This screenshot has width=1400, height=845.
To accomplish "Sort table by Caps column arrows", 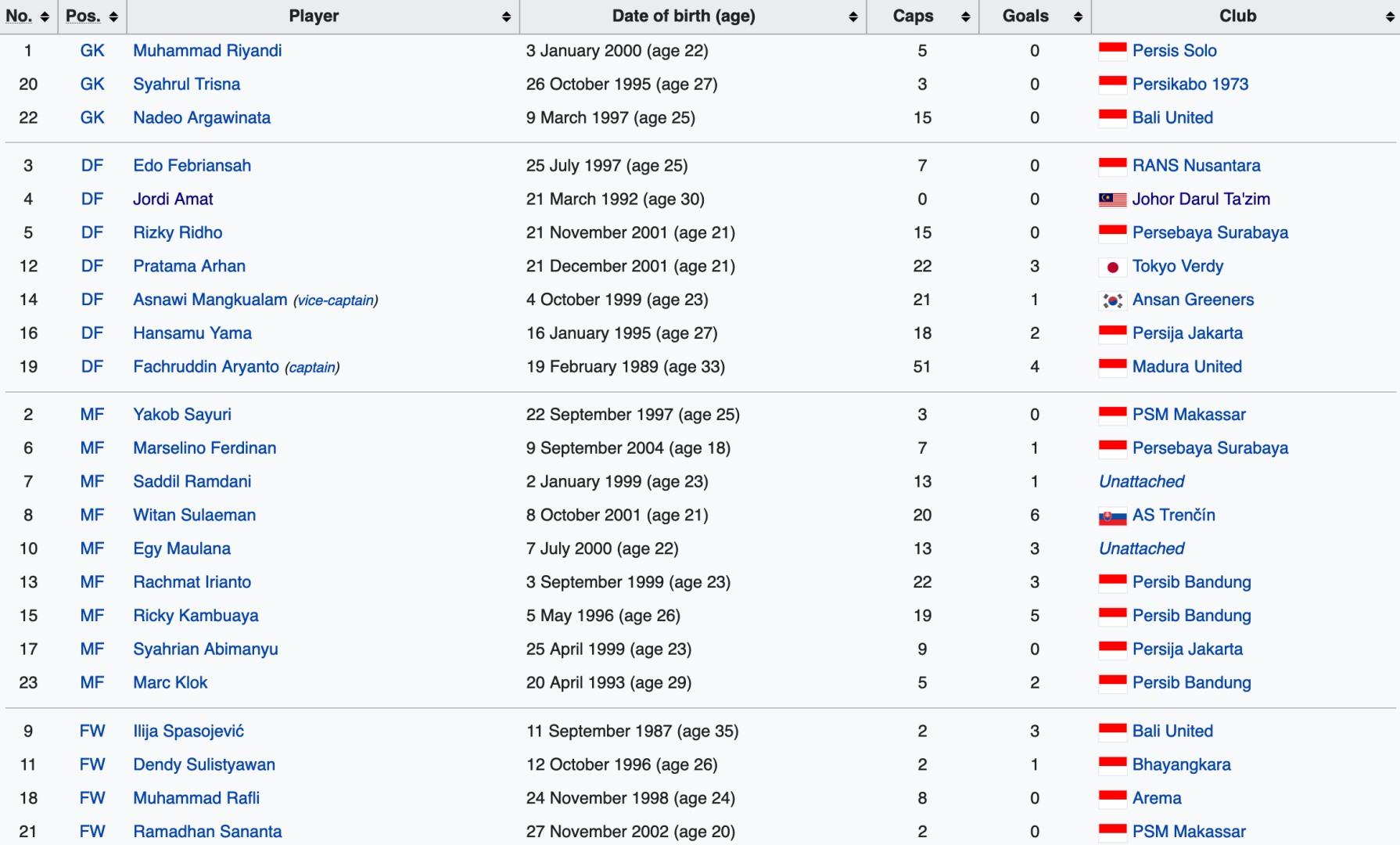I will coord(965,16).
